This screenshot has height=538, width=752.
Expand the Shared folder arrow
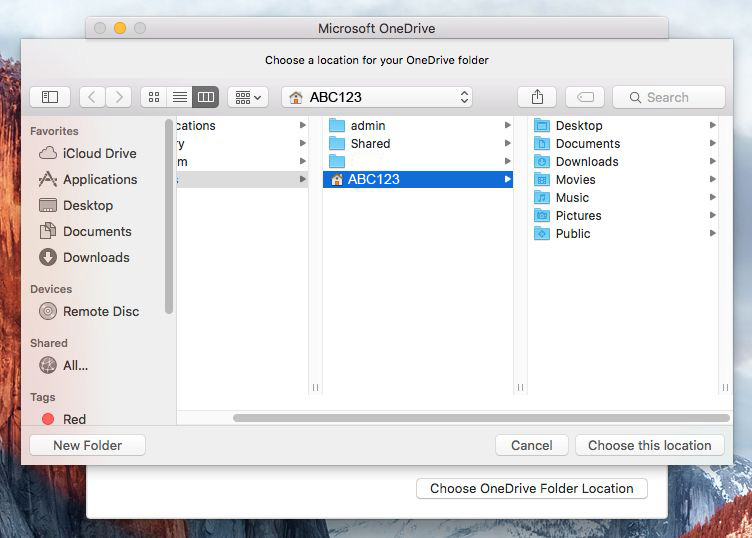[x=507, y=143]
